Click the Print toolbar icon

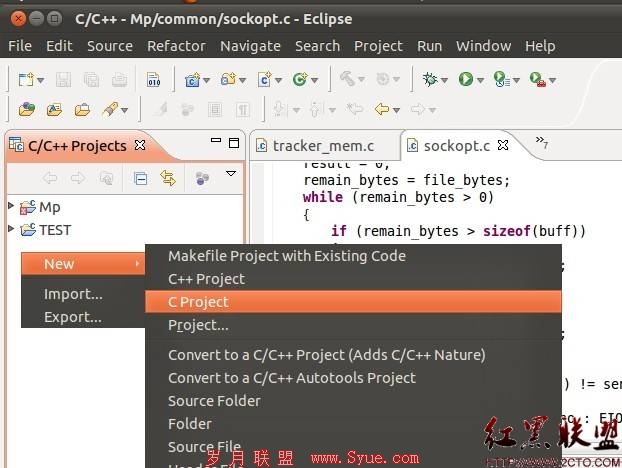[119, 80]
